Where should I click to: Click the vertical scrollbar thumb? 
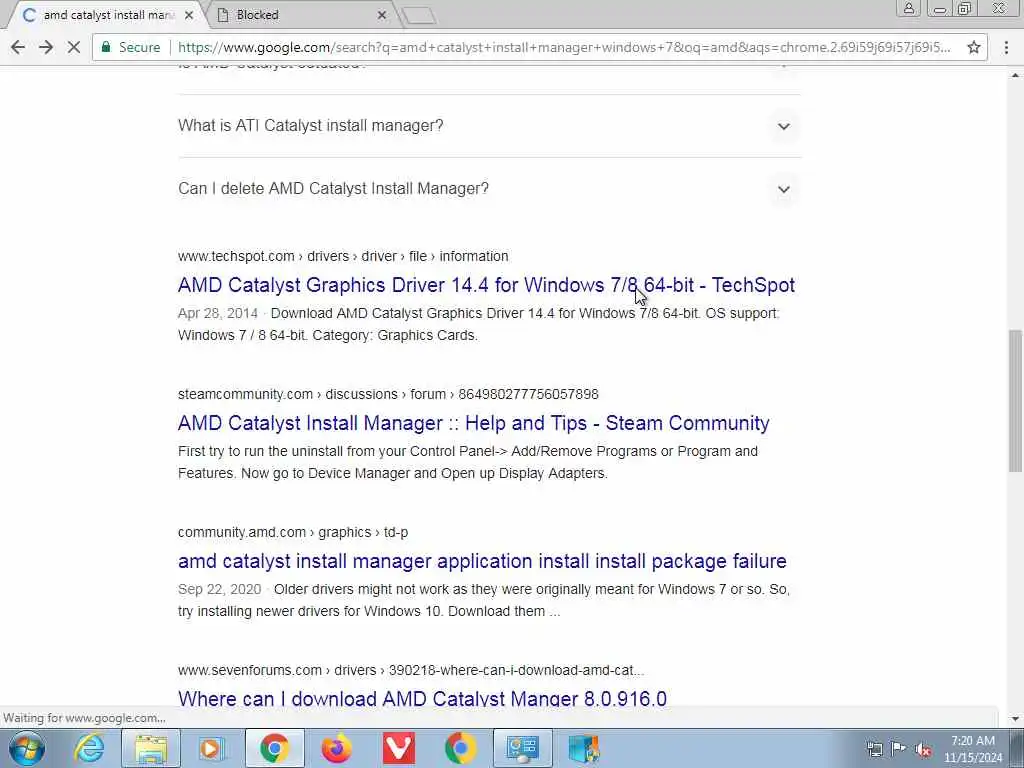click(1015, 400)
